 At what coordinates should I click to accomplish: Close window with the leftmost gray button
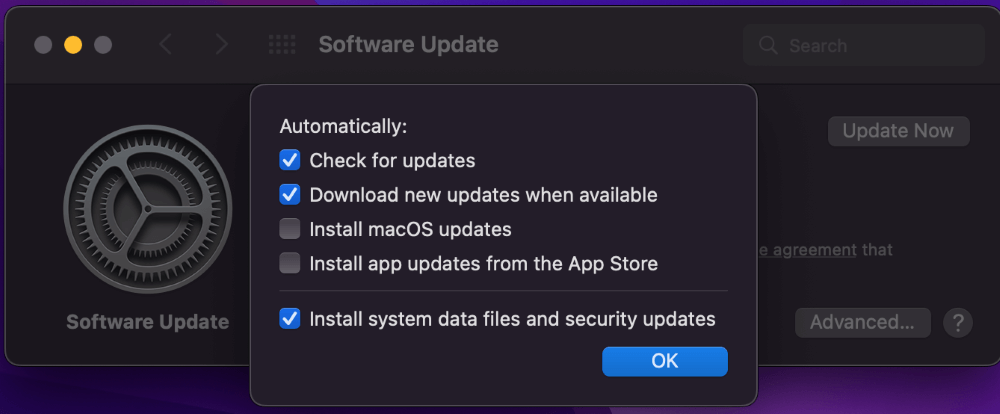[x=43, y=45]
